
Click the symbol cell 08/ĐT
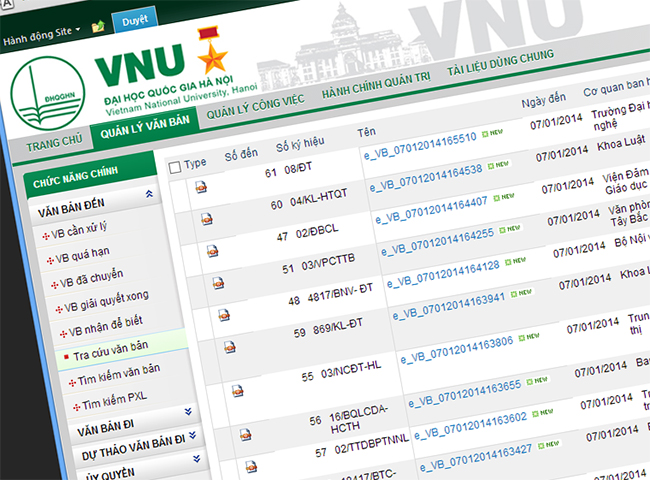point(298,169)
